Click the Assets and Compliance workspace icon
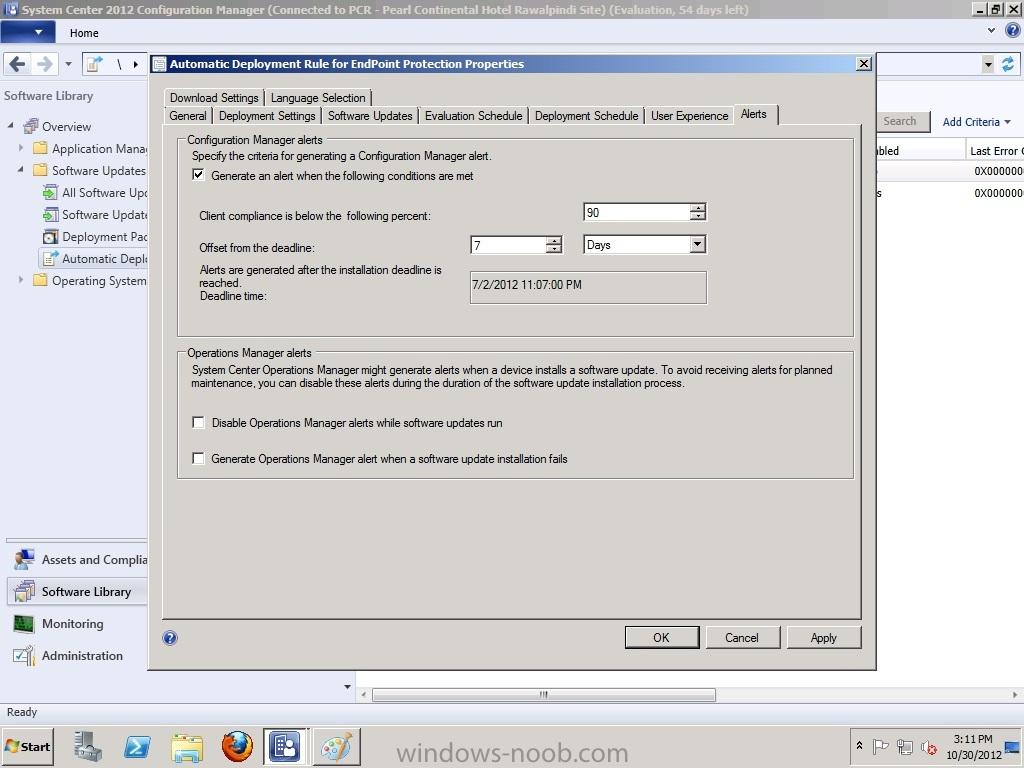The height and width of the screenshot is (768, 1024). [24, 560]
